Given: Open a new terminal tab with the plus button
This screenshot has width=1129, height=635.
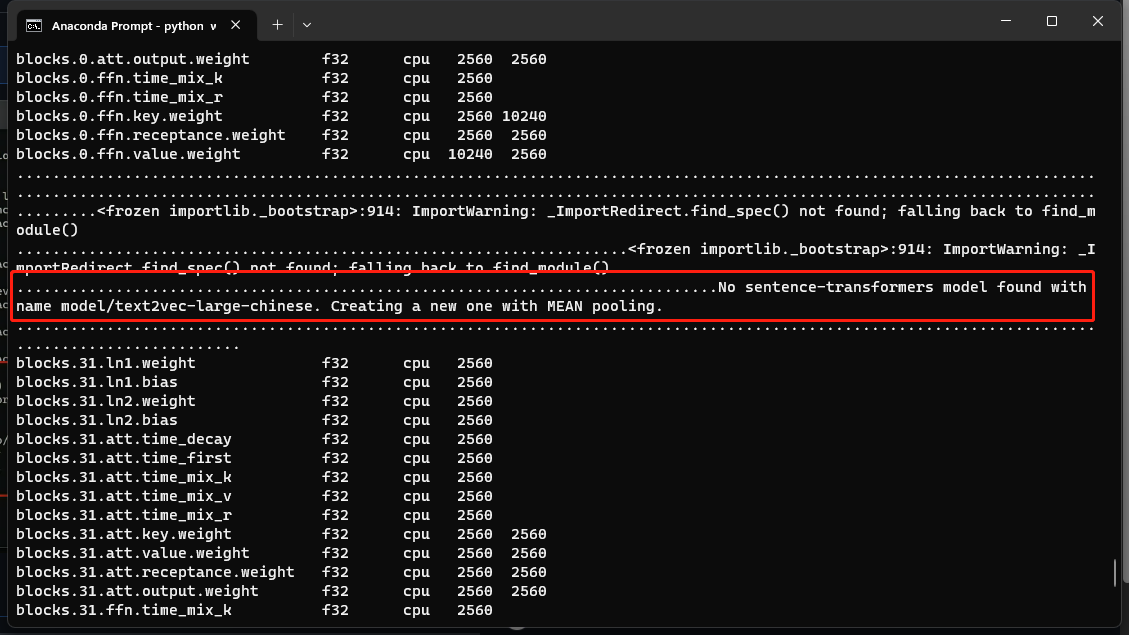Looking at the screenshot, I should [x=277, y=24].
